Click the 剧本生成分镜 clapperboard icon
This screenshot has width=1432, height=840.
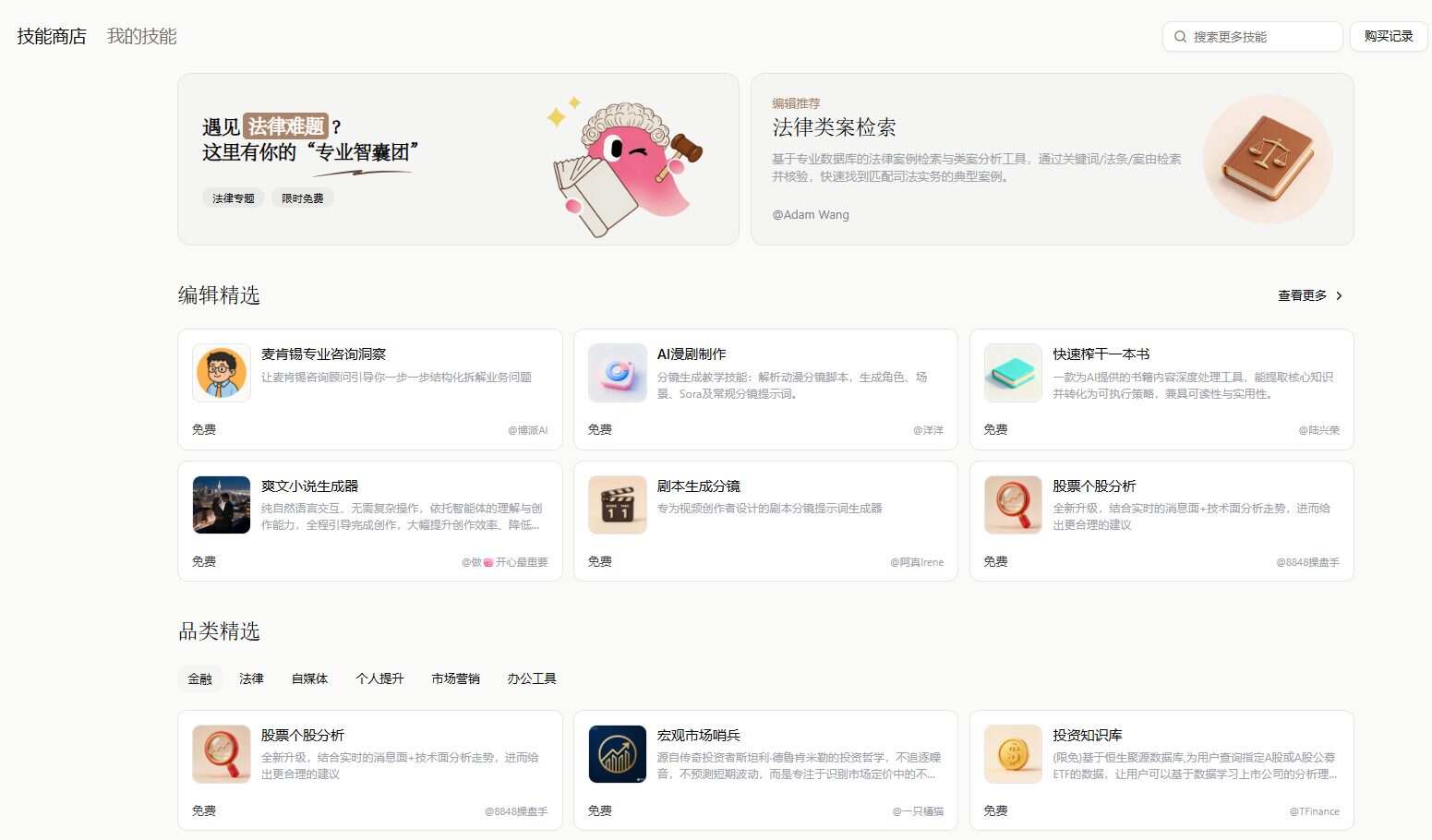click(x=617, y=505)
